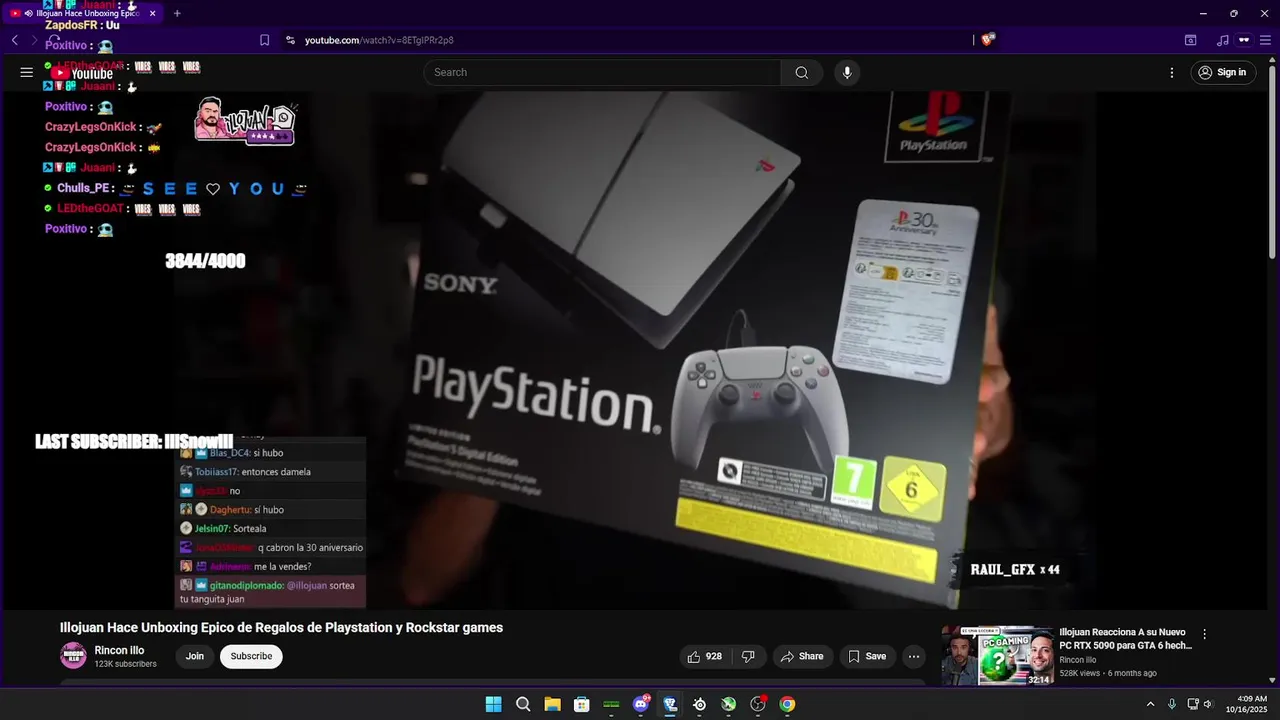The image size is (1280, 720).
Task: Click the youtube.com address bar URL
Action: coord(379,40)
